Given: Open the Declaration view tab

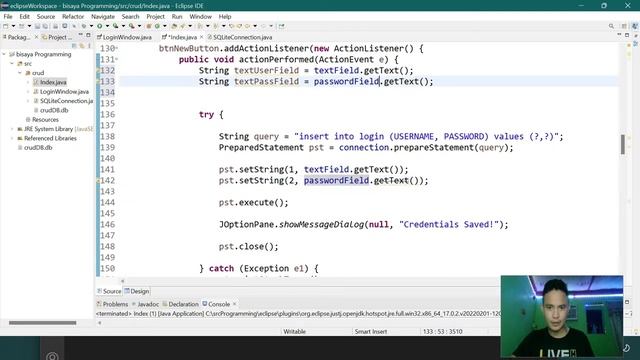Looking at the screenshot, I should pyautogui.click(x=180, y=304).
